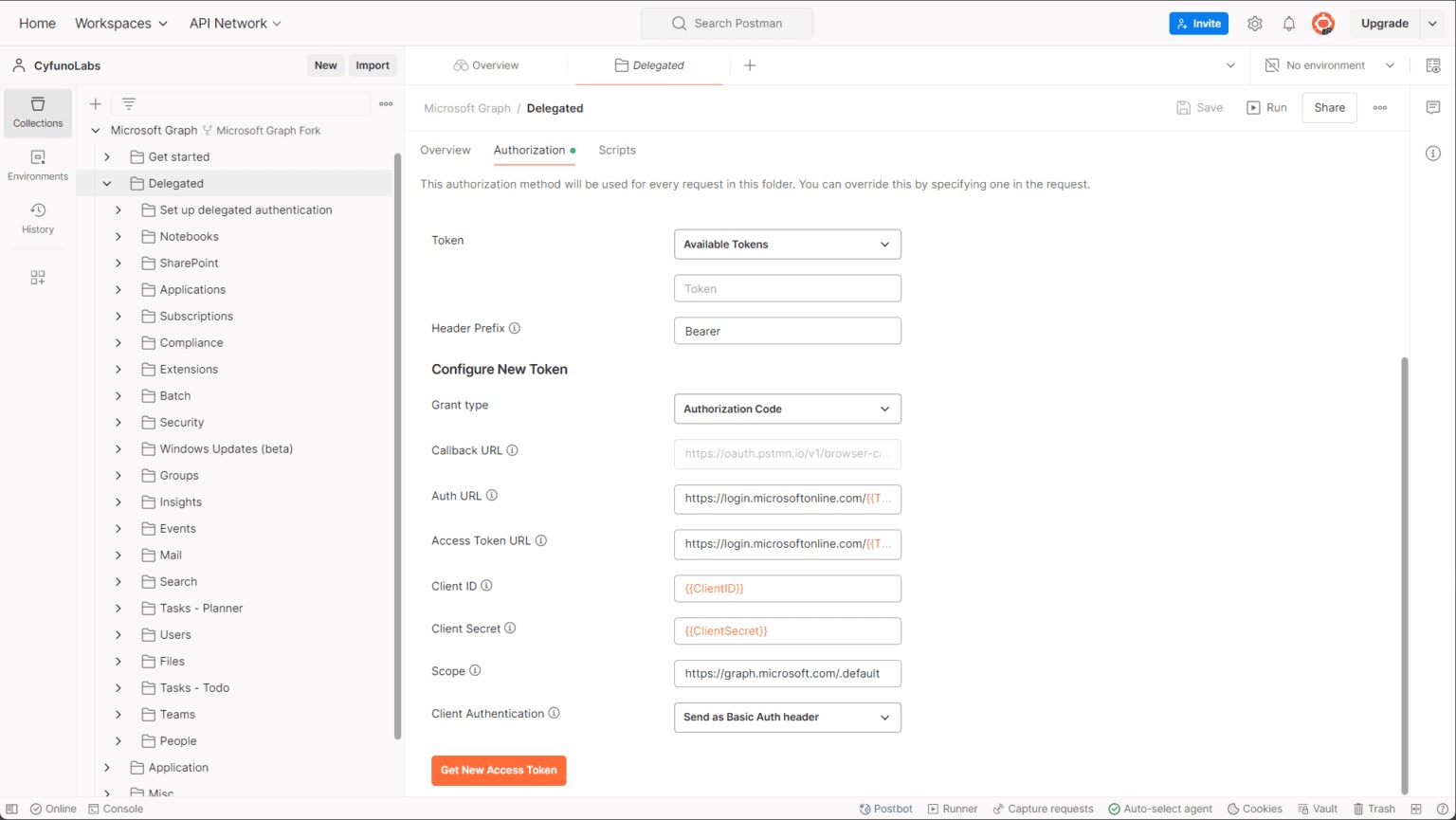Screen dimensions: 1456x820
Task: Collapse the Microsoft Graph collection
Action: [96, 131]
